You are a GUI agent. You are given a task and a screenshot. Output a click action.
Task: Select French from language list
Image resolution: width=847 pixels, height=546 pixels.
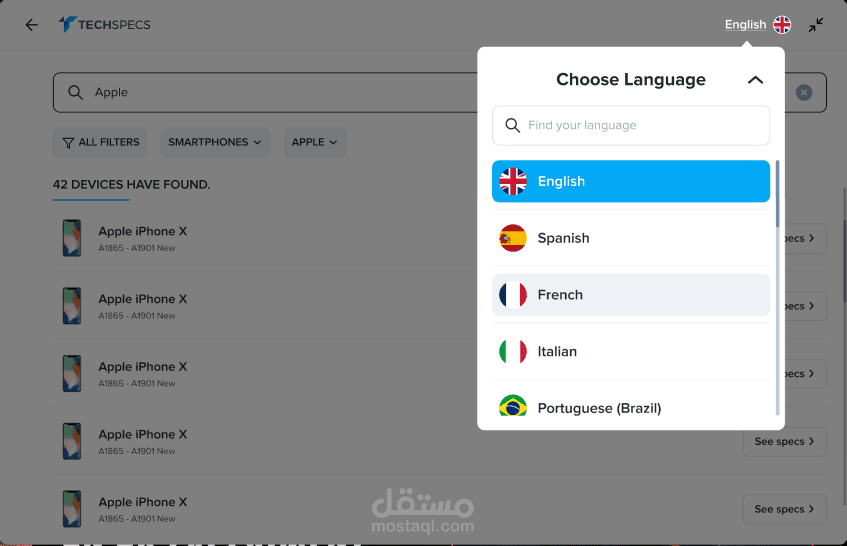630,295
